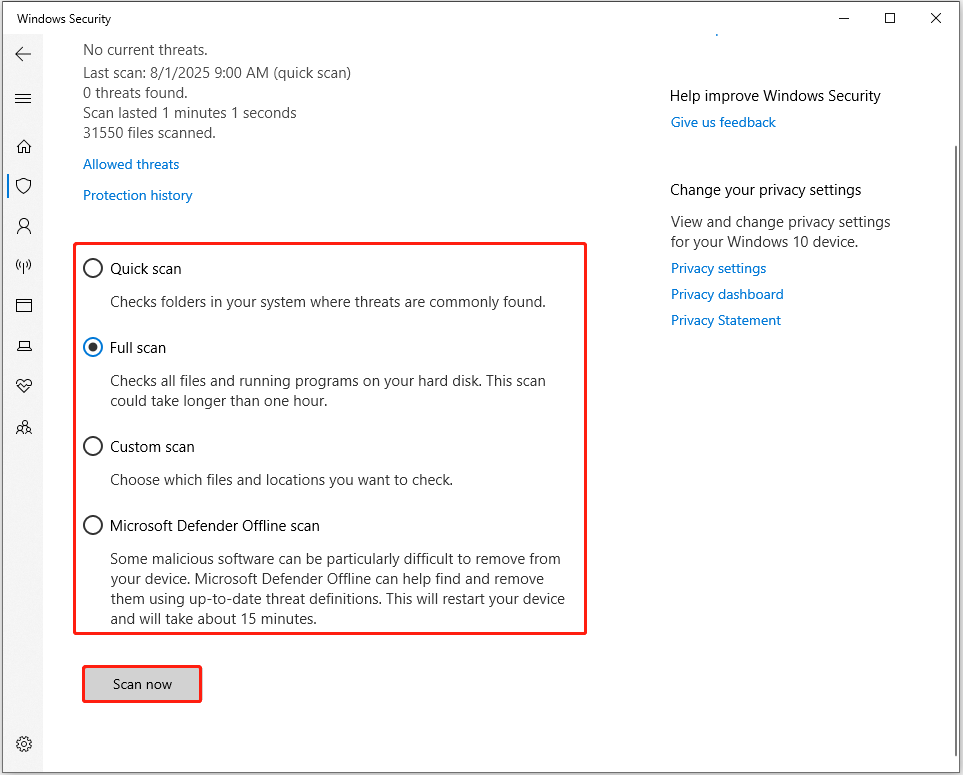The height and width of the screenshot is (775, 963).
Task: Go back using the navigation arrow
Action: pyautogui.click(x=23, y=54)
